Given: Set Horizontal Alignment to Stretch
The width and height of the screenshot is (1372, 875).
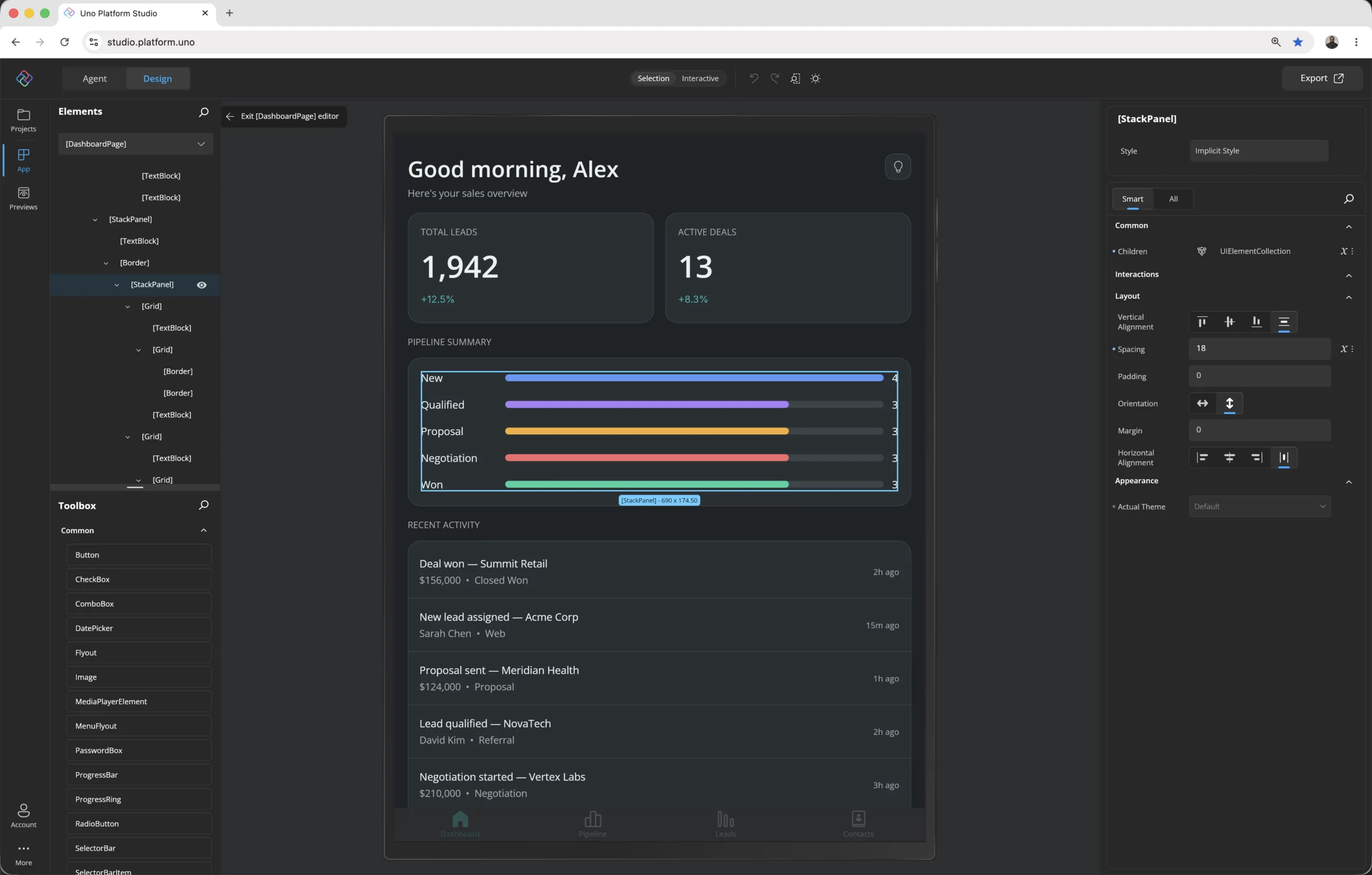Looking at the screenshot, I should click(x=1284, y=458).
